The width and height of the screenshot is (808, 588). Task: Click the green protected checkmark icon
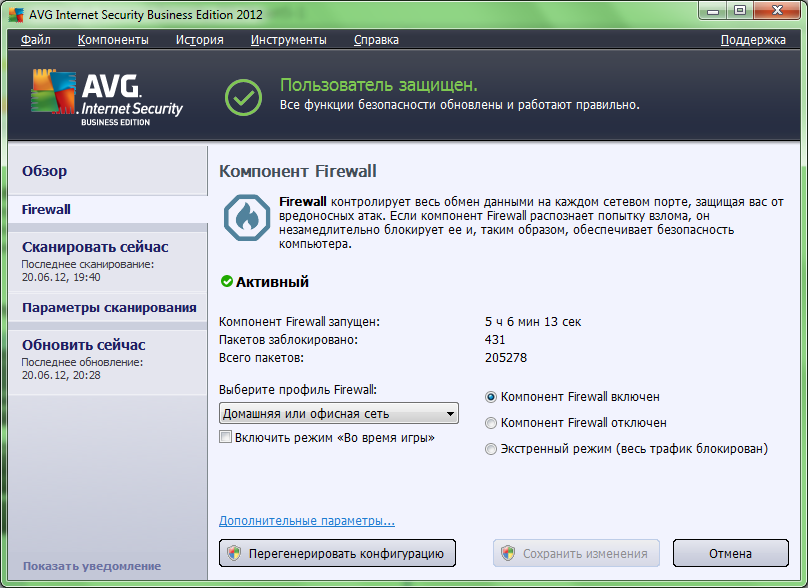click(x=243, y=97)
